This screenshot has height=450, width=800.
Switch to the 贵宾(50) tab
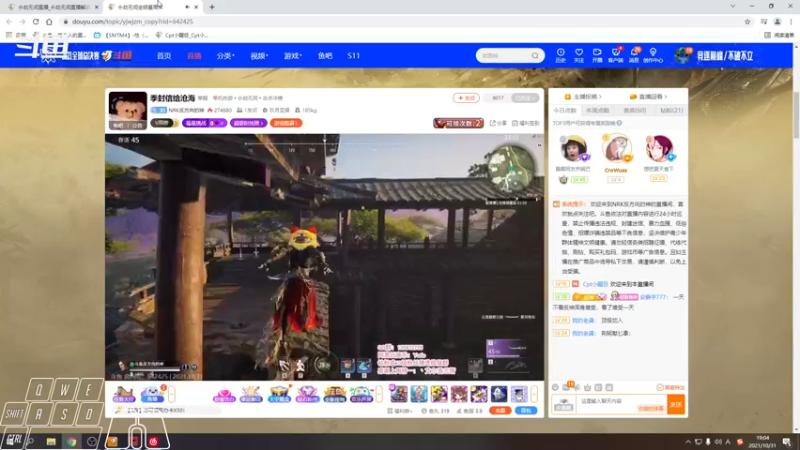(x=635, y=110)
